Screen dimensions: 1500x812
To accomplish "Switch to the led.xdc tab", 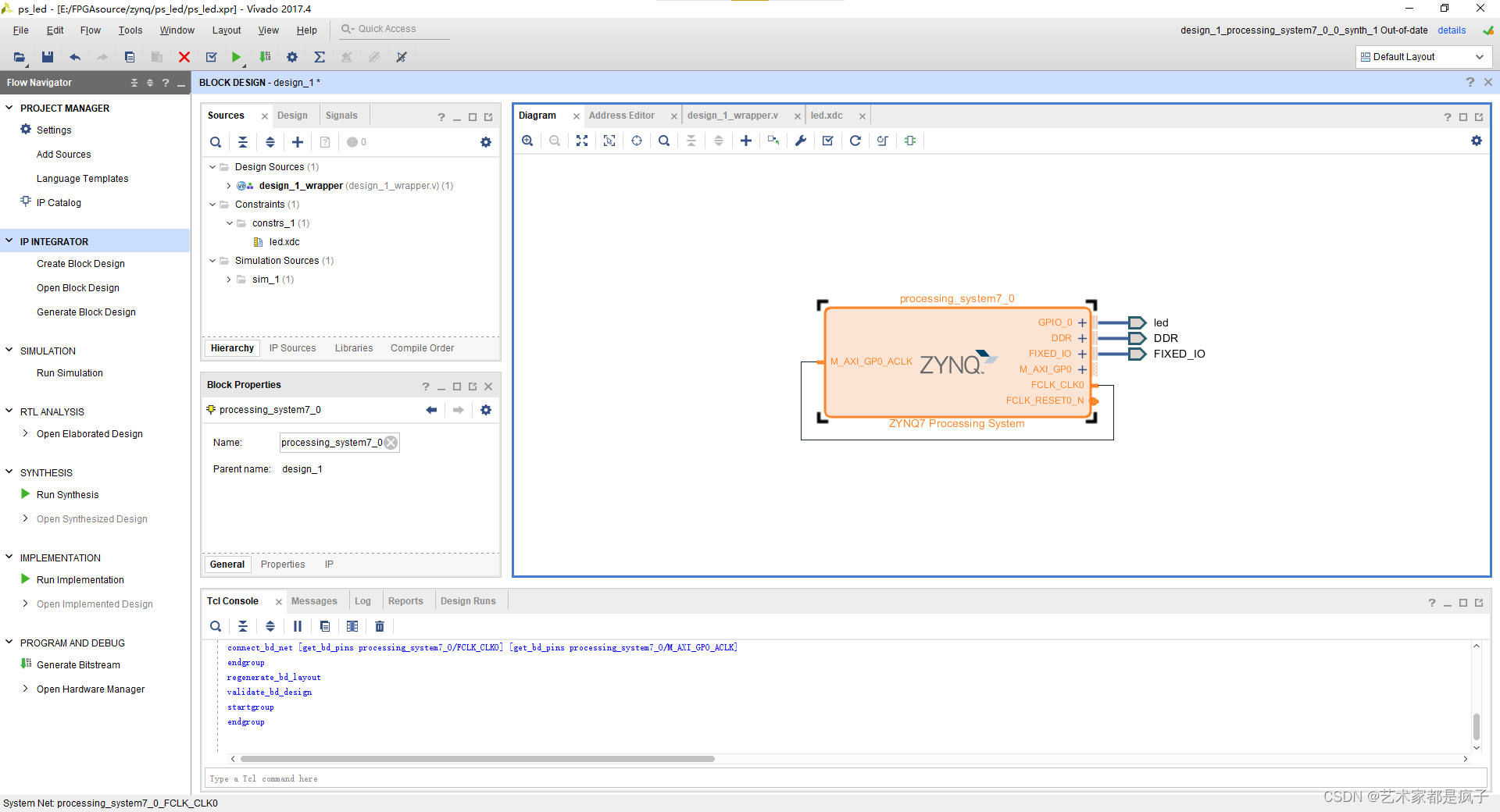I will (x=827, y=116).
